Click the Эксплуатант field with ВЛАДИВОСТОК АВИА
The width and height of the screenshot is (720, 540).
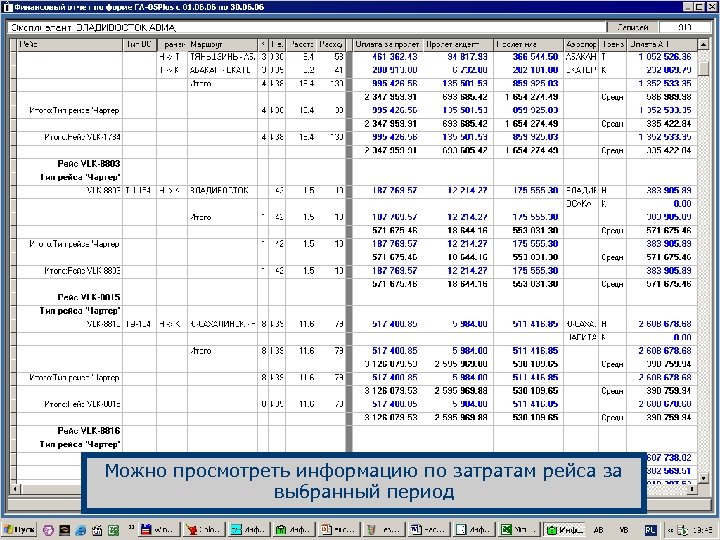coord(307,28)
